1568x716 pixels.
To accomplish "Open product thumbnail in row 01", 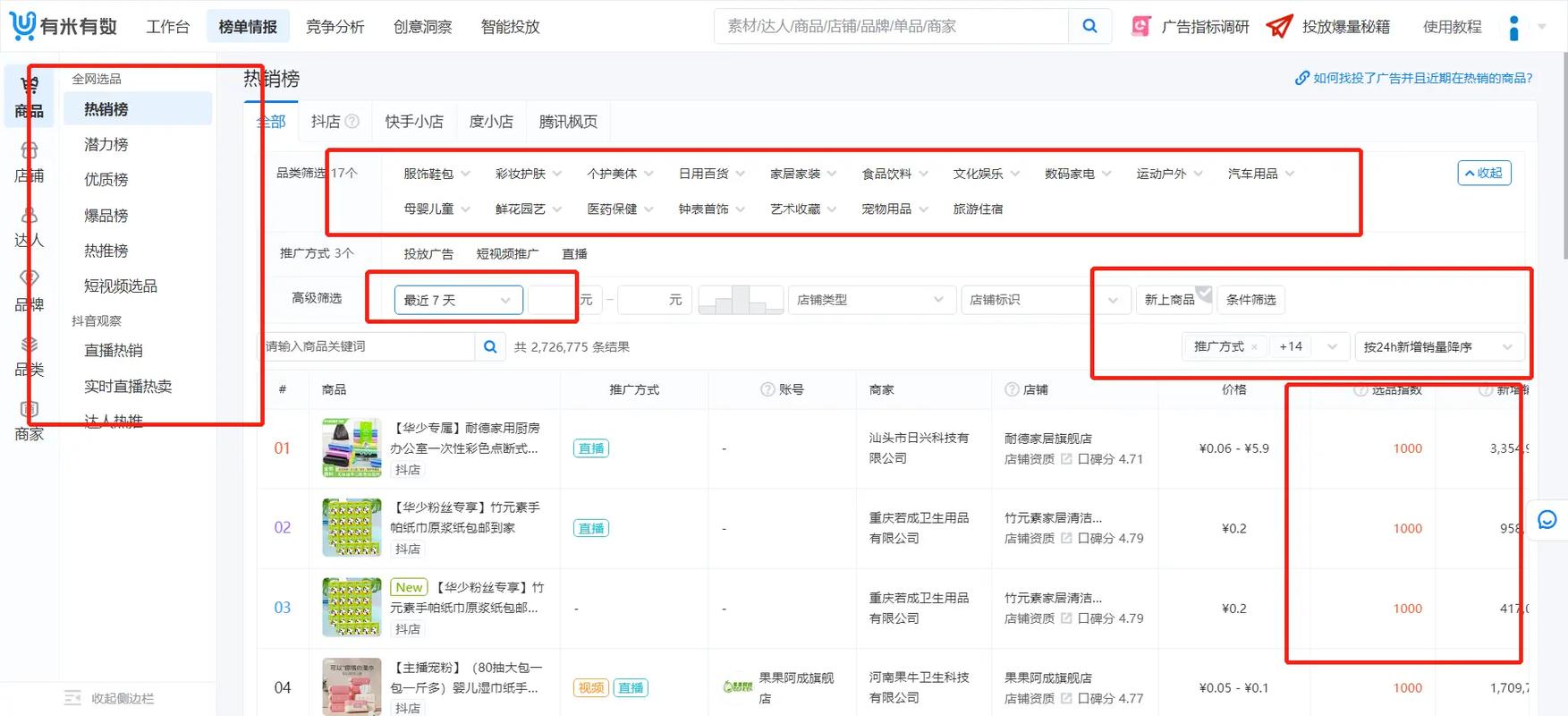I will coord(352,447).
